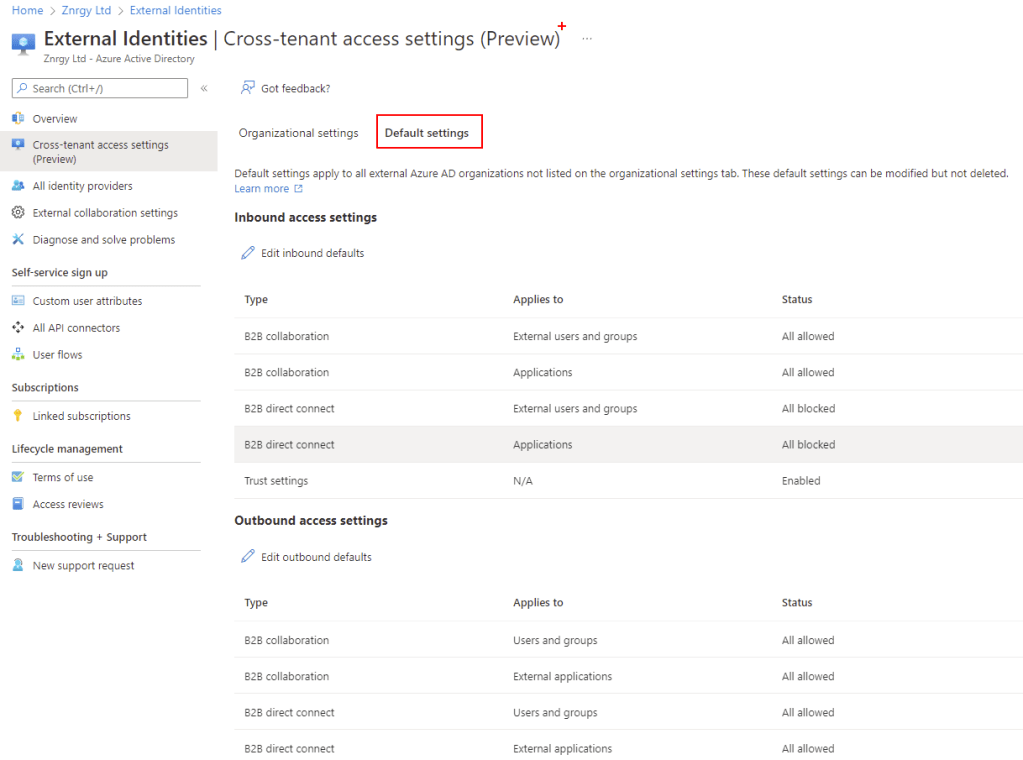Switch to the Organizational settings tab
This screenshot has height=760, width=1023.
tap(298, 133)
